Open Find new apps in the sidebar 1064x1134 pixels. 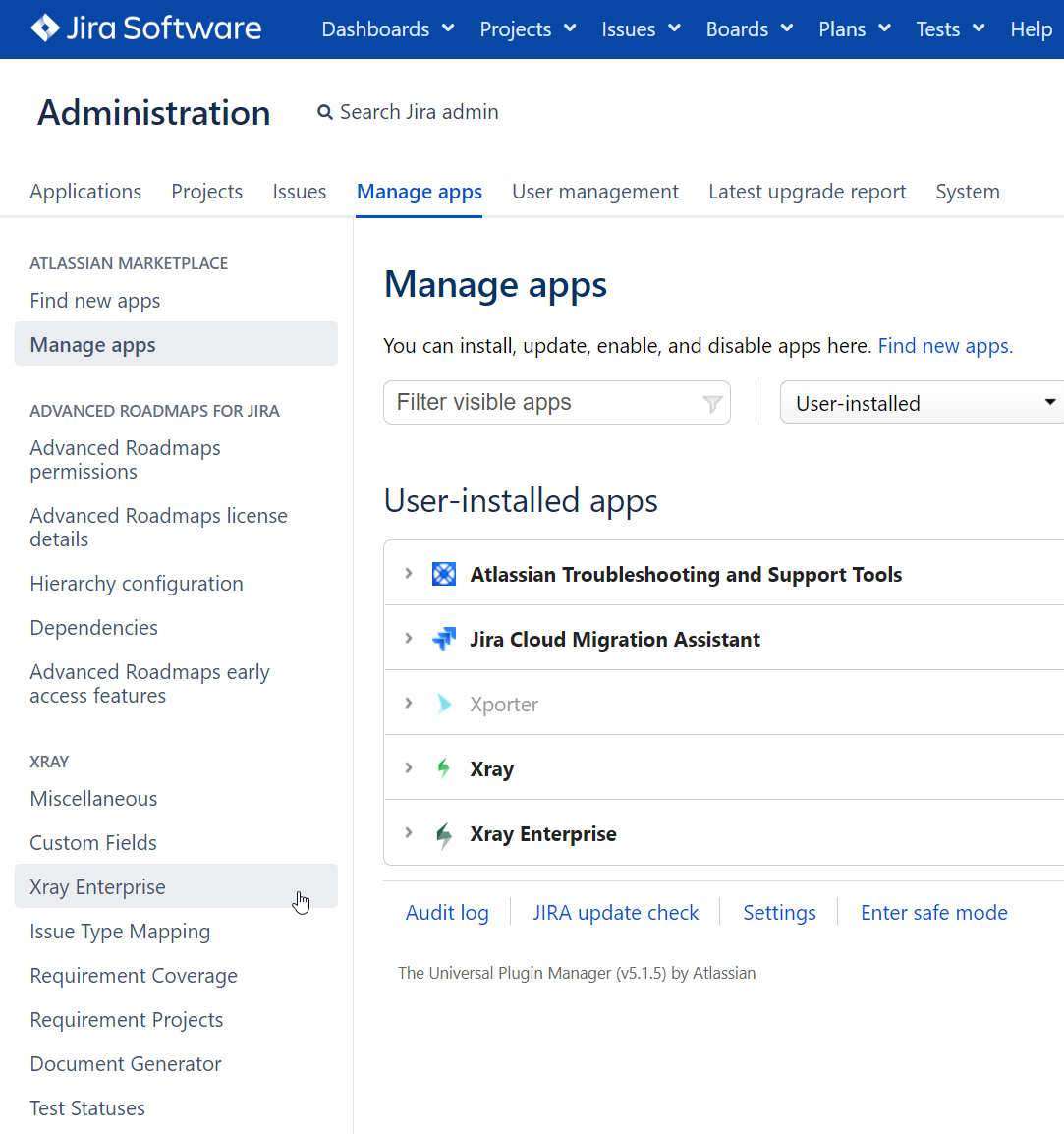tap(94, 301)
